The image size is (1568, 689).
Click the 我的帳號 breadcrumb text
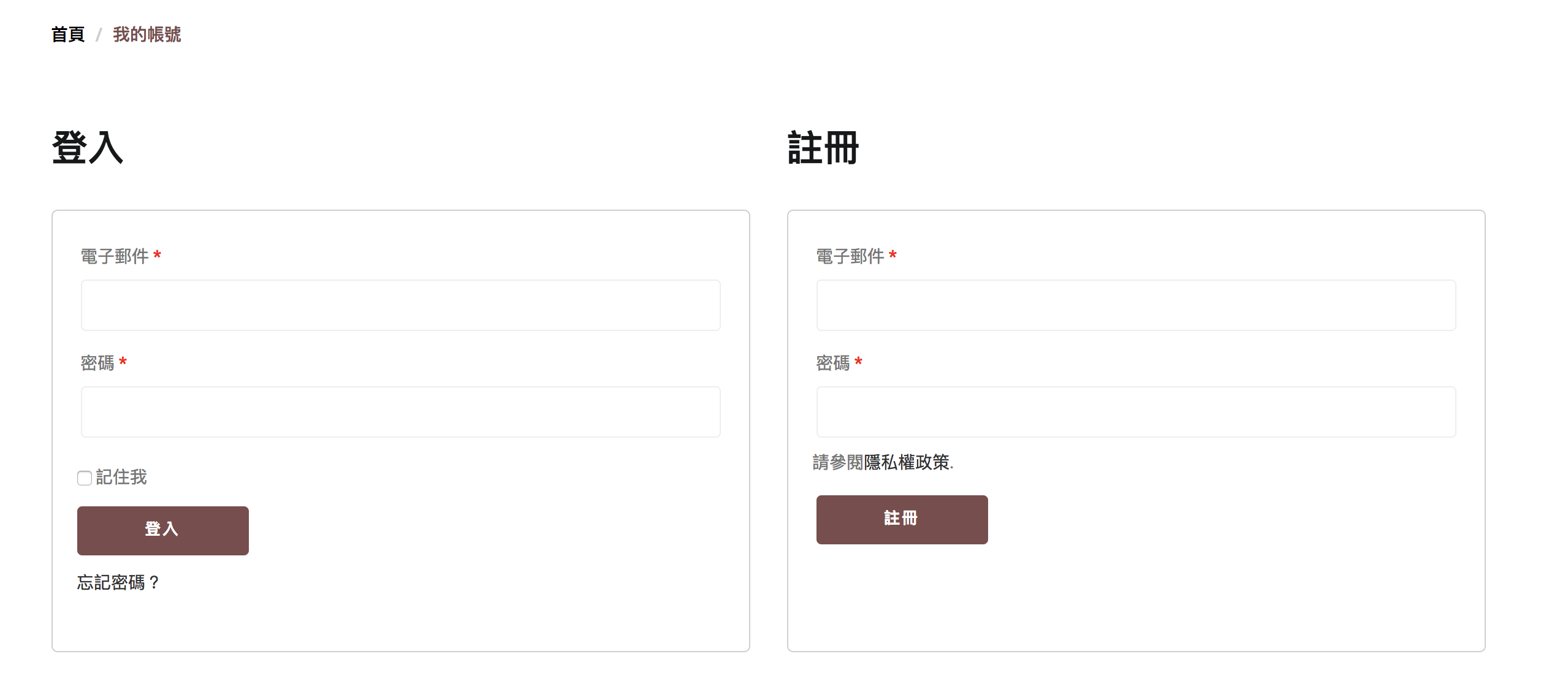pyautogui.click(x=147, y=34)
